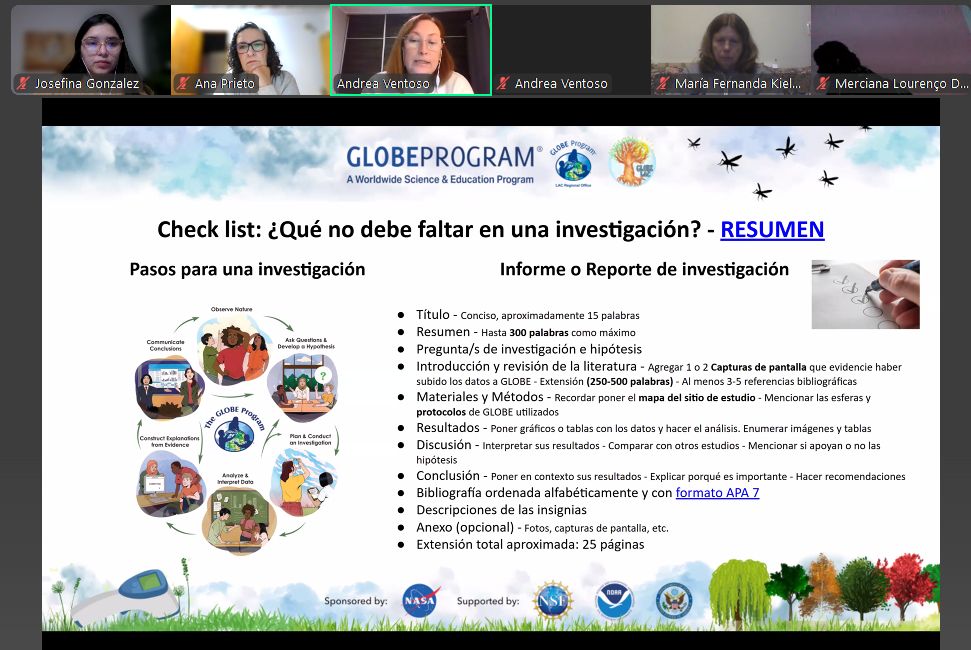
Task: Click the Ask Questions & Develop Hypothesis illustration
Action: pos(303,388)
